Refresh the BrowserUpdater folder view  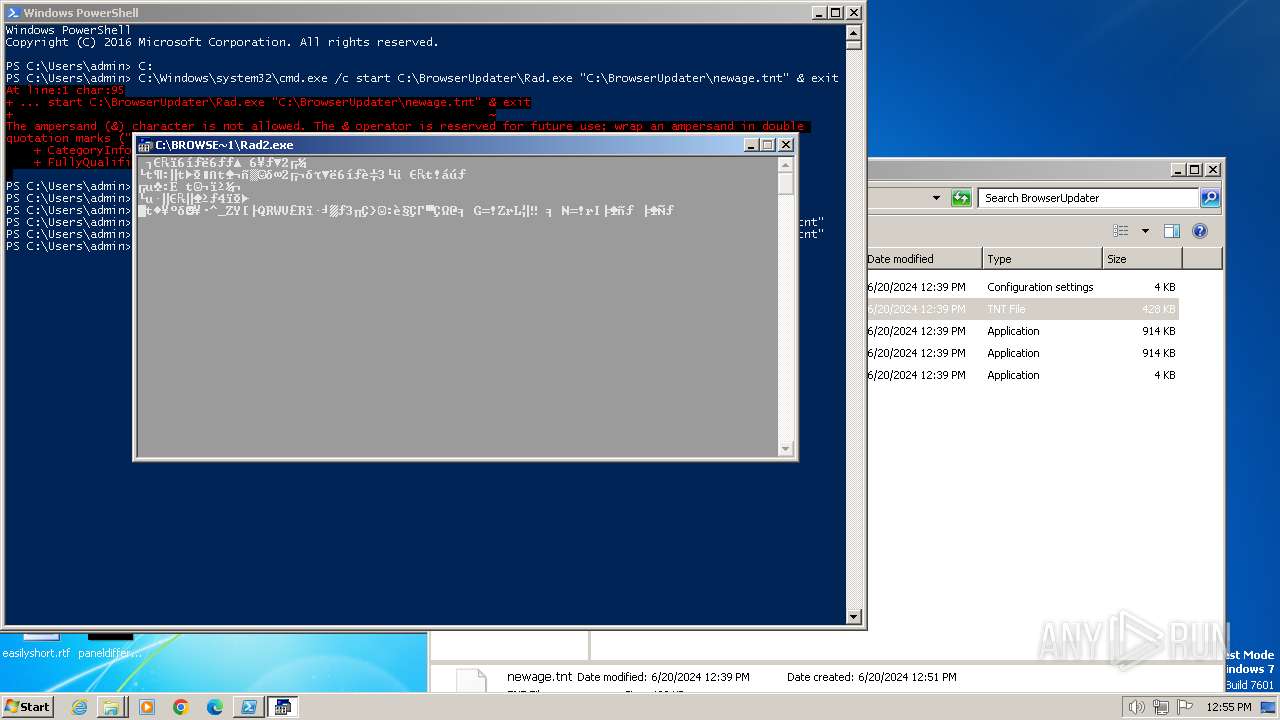961,198
